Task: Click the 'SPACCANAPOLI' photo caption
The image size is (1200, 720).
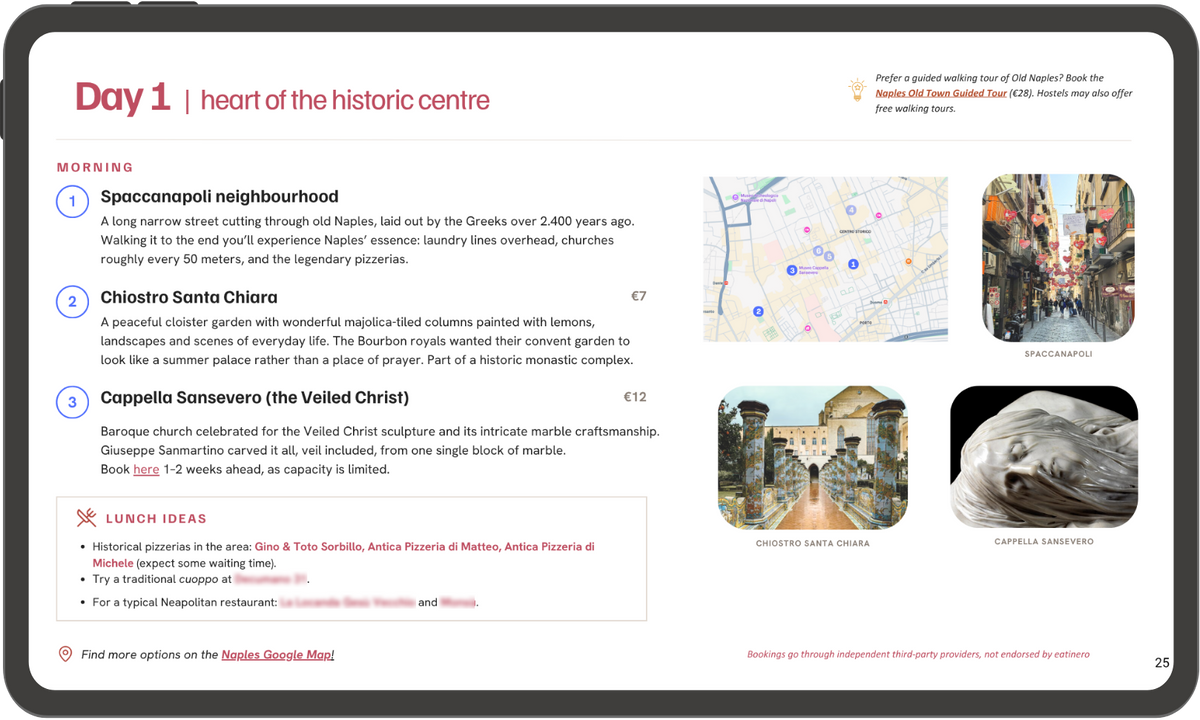Action: coord(1058,354)
